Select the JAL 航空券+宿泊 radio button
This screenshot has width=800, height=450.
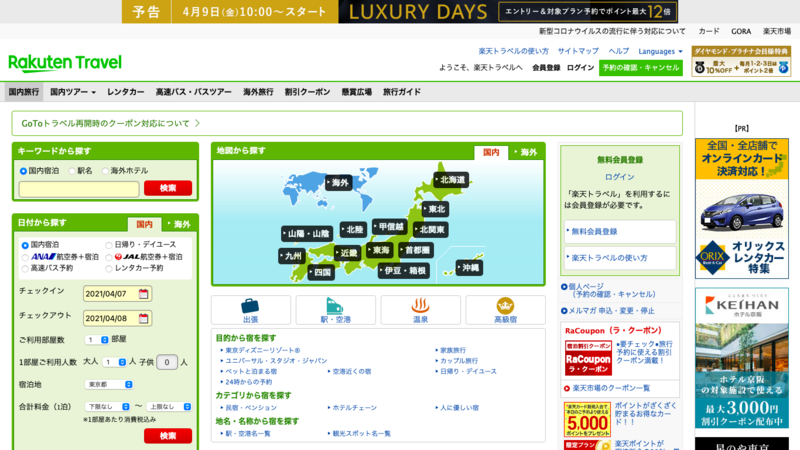(x=109, y=258)
